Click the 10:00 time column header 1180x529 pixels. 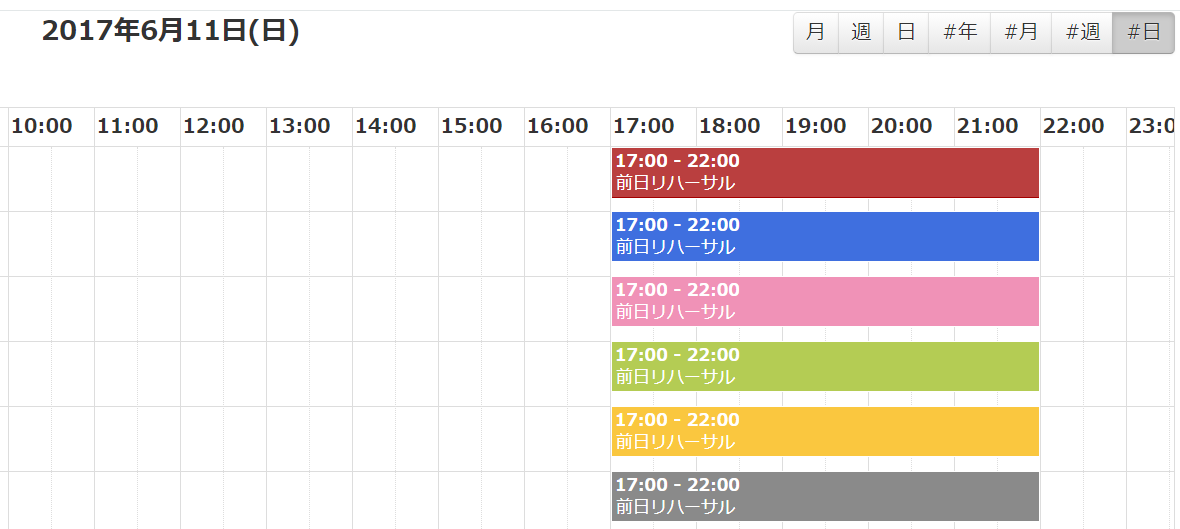click(42, 126)
